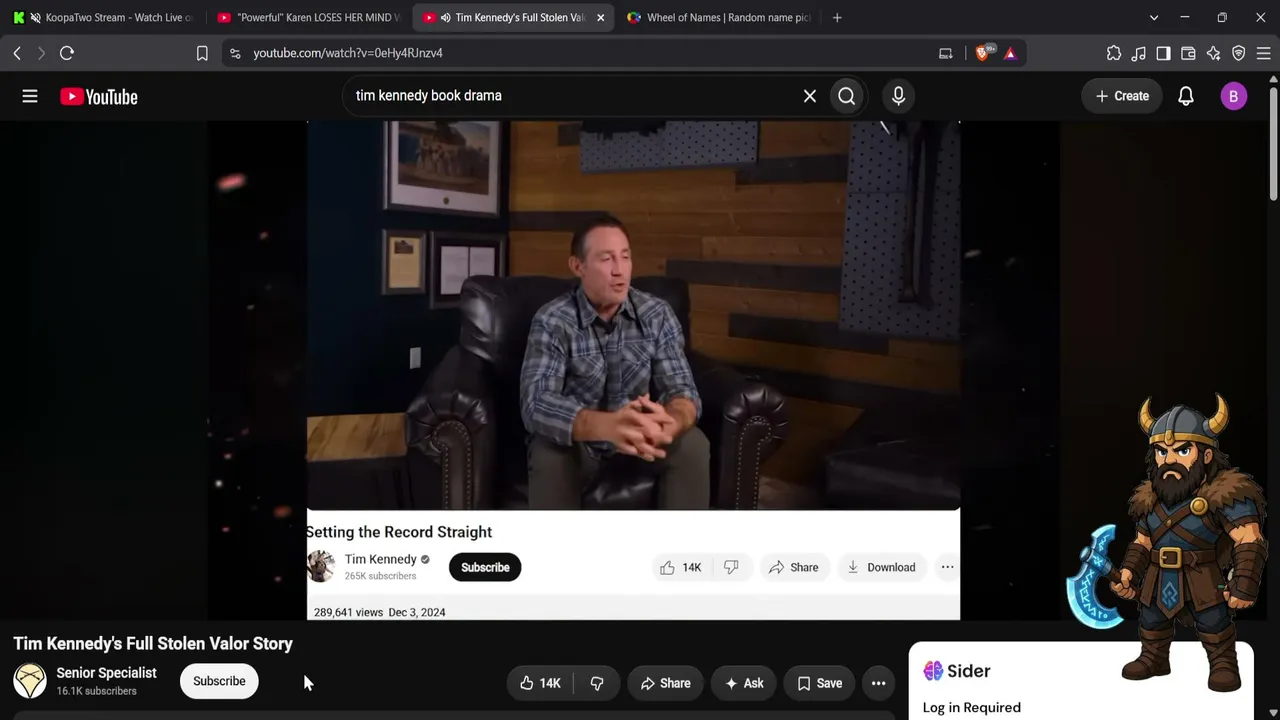Start voice search with the microphone
The image size is (1280, 720).
point(898,96)
